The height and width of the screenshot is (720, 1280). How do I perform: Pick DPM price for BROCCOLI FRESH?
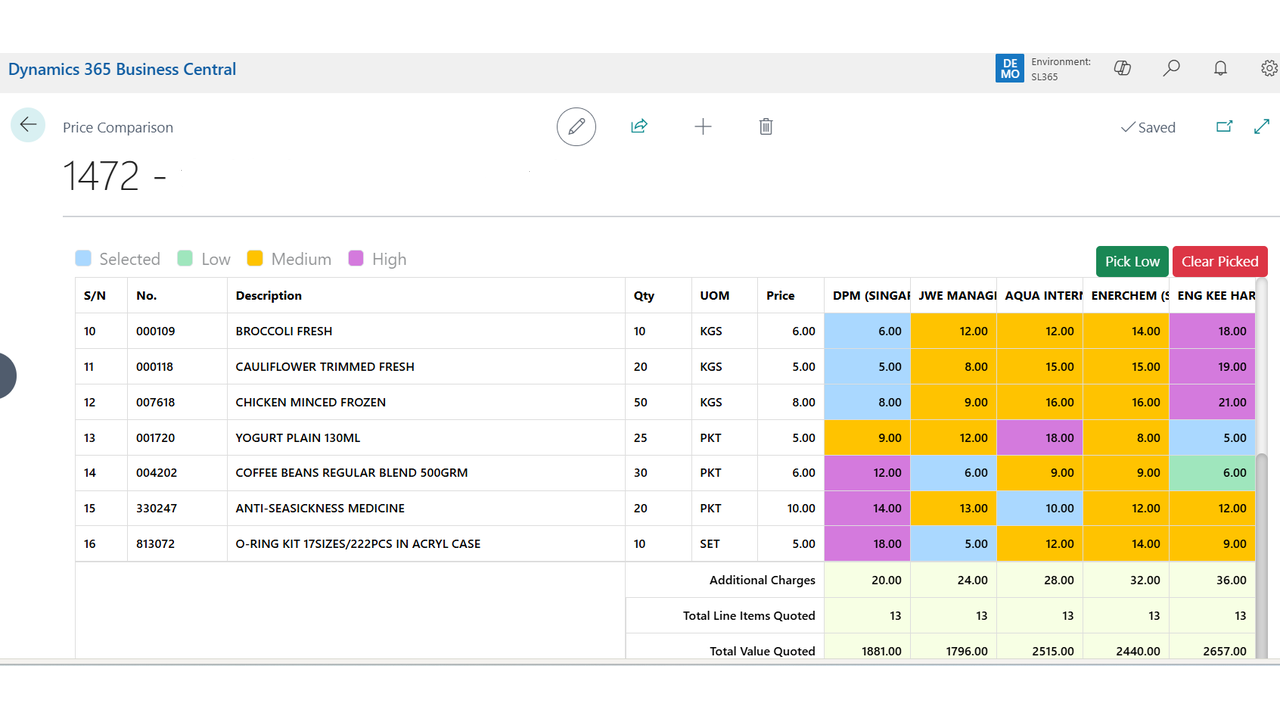[867, 331]
